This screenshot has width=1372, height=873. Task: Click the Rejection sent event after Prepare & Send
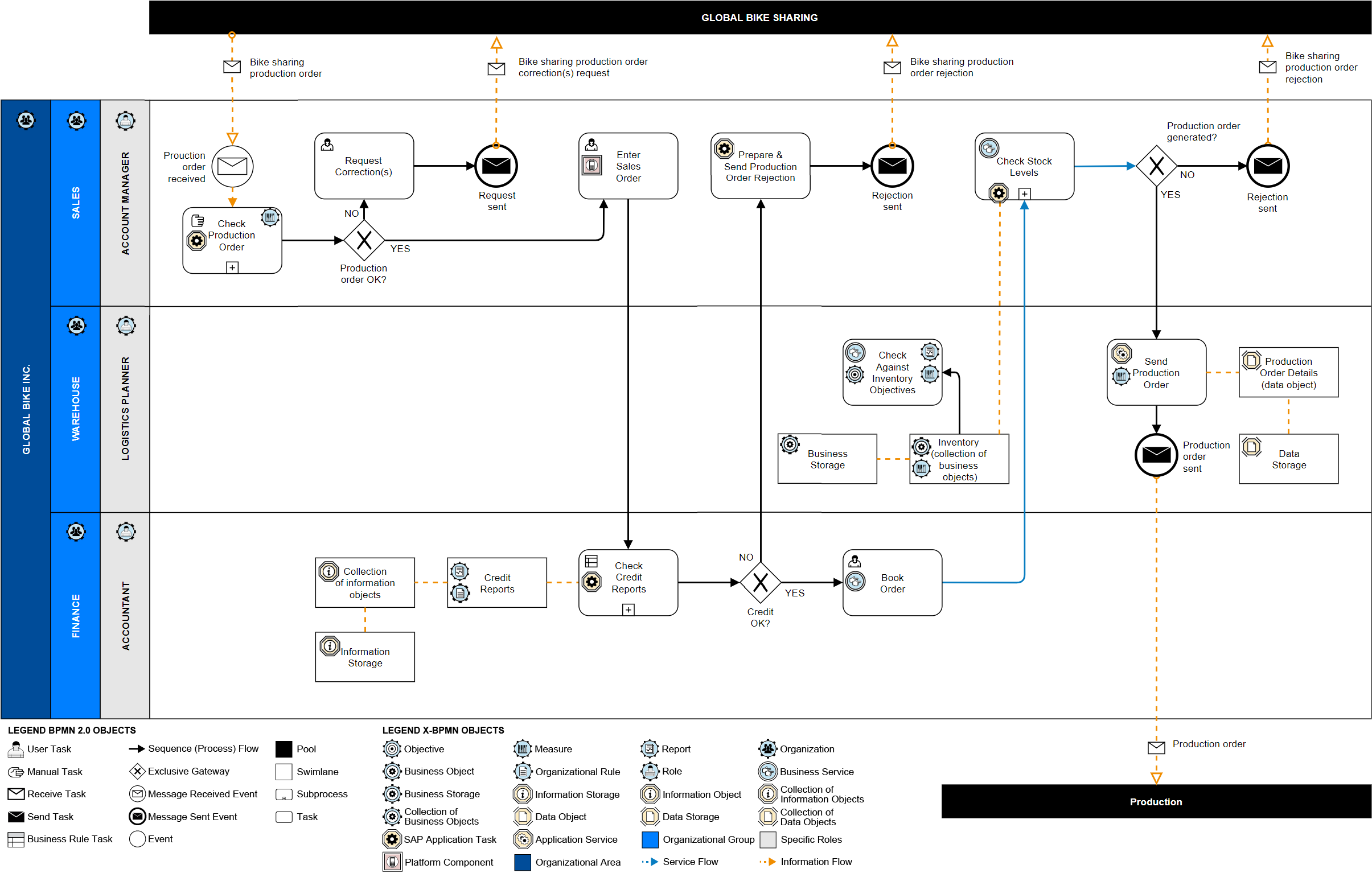[892, 166]
